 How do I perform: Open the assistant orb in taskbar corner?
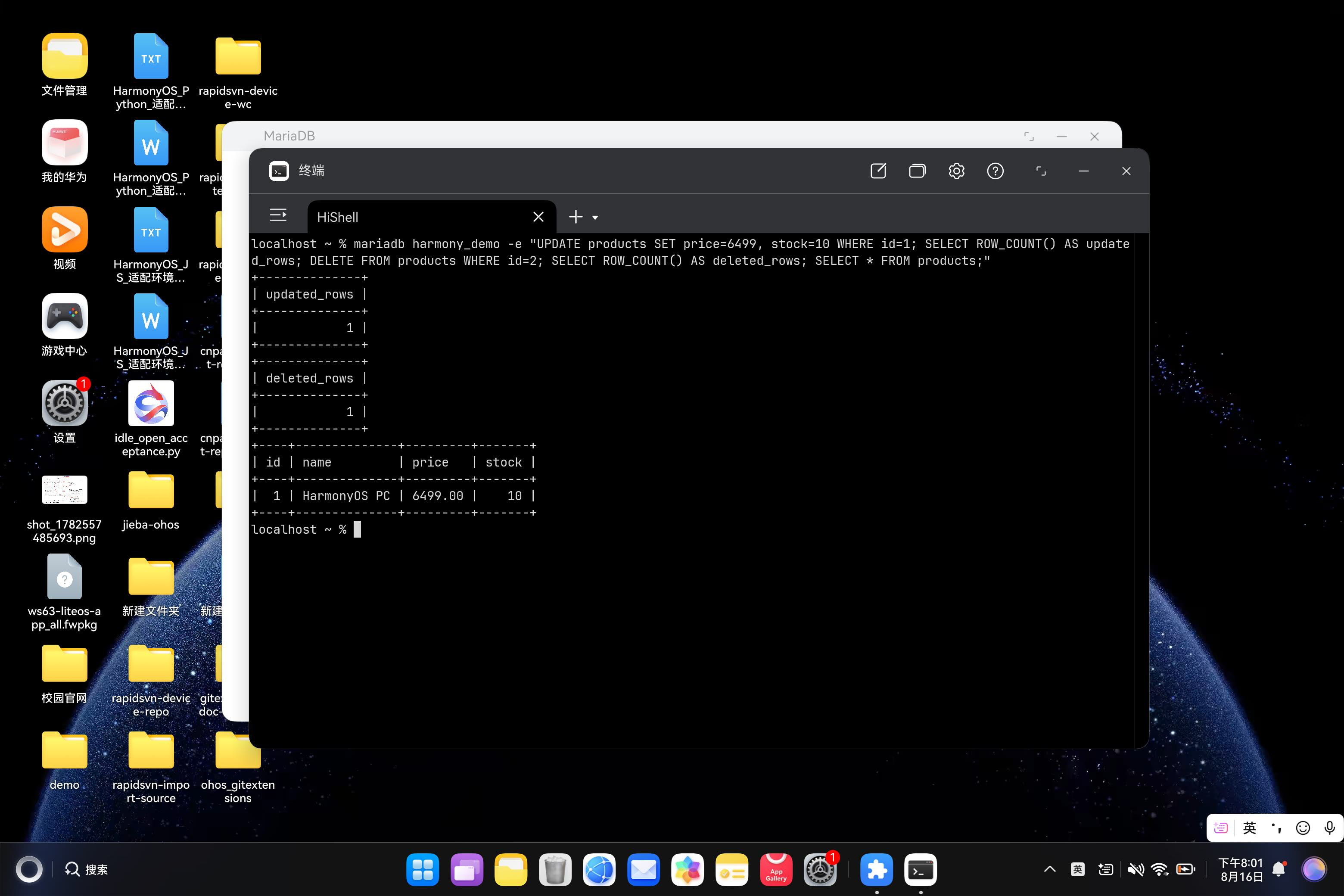click(x=1314, y=870)
